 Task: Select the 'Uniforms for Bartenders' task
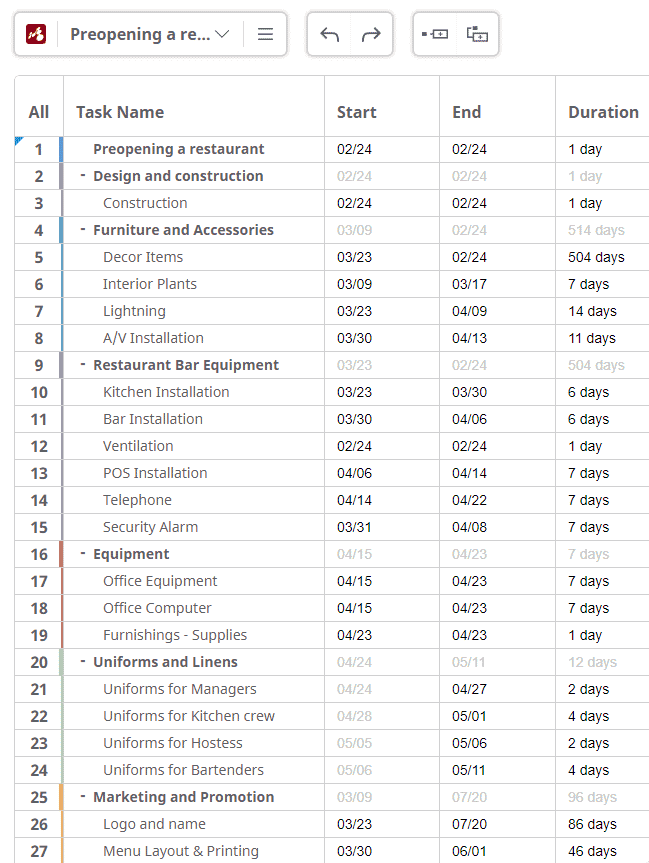coord(183,769)
